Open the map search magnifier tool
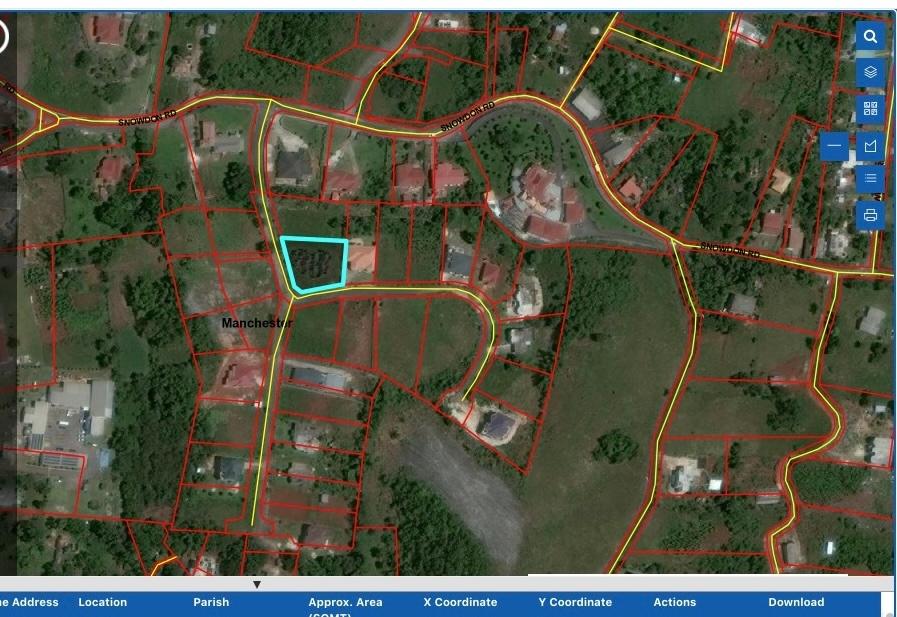 click(870, 37)
